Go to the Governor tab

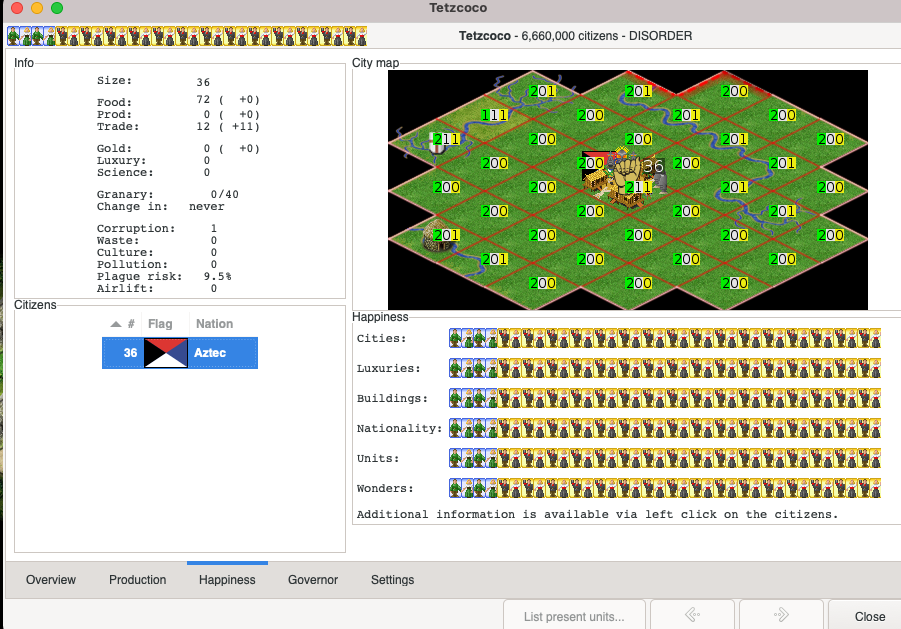(x=313, y=580)
